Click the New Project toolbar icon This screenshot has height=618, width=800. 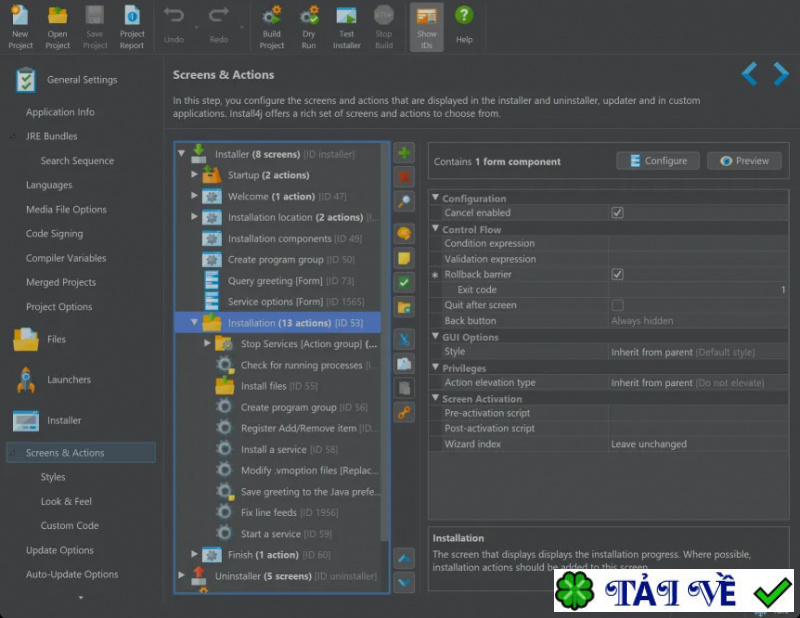point(20,26)
